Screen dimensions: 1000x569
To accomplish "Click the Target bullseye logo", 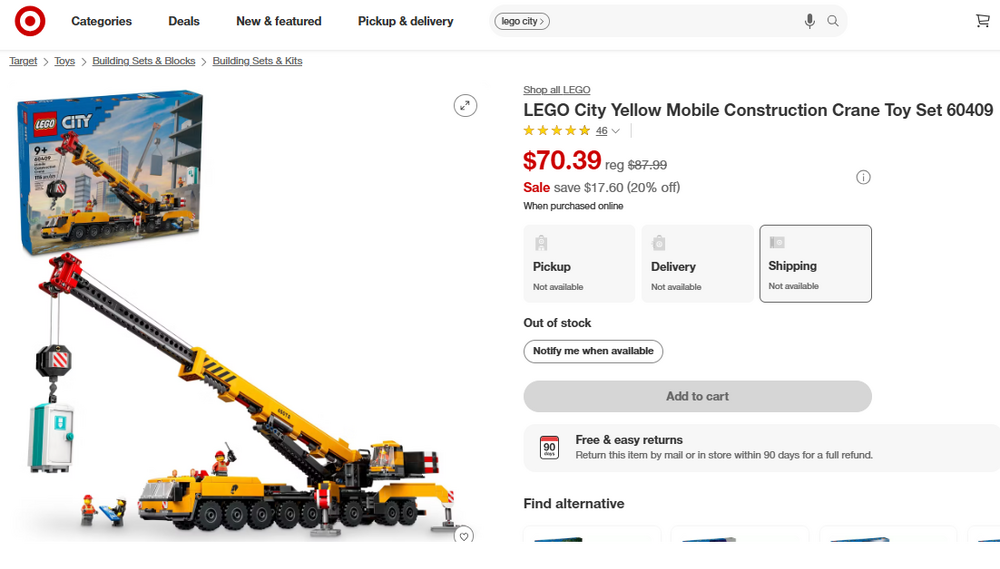I will [x=30, y=21].
